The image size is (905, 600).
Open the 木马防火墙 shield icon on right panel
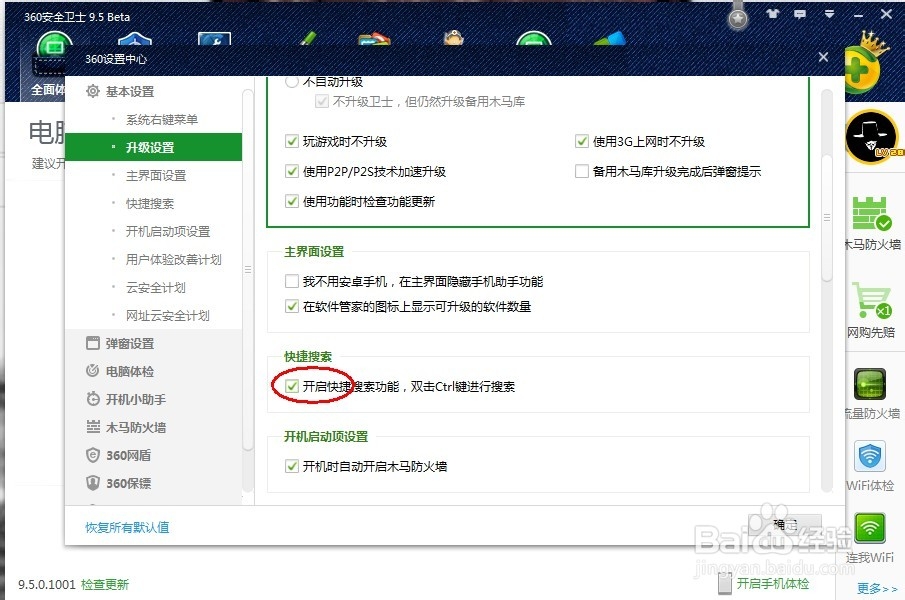point(869,213)
